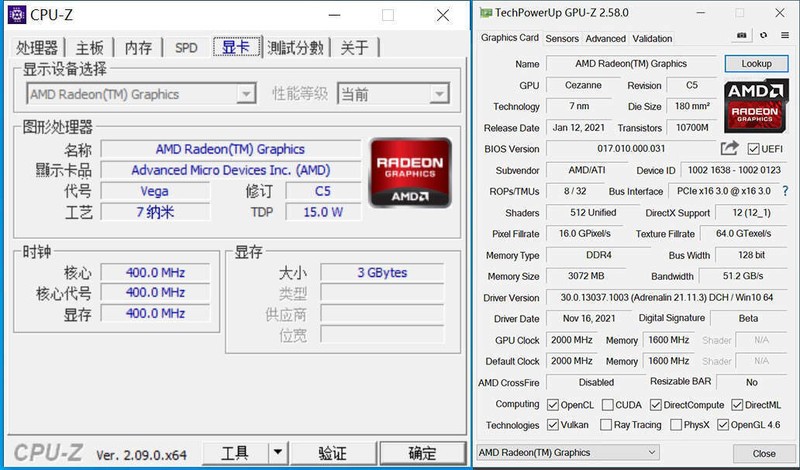The height and width of the screenshot is (470, 800).
Task: Click the GPU-Z title bar app icon
Action: [485, 13]
